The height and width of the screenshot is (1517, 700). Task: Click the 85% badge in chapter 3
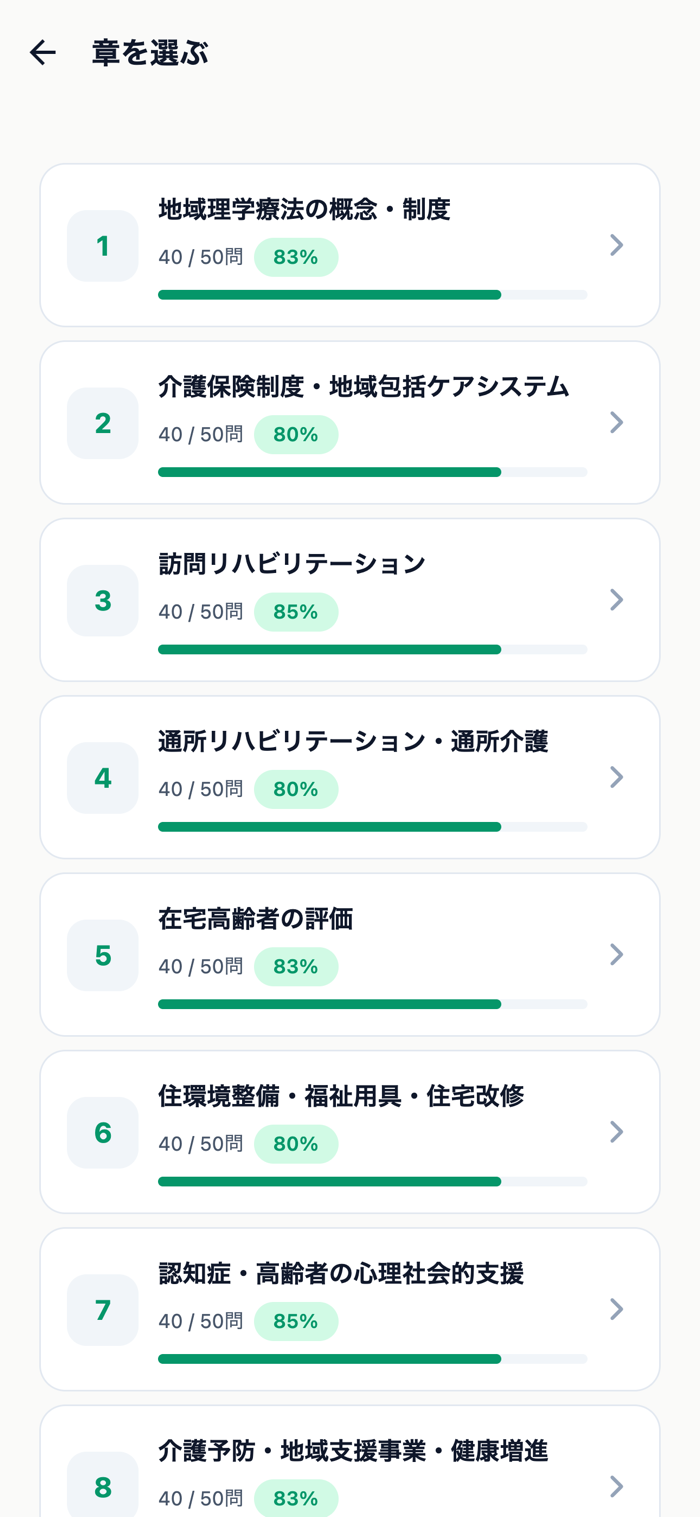point(296,612)
